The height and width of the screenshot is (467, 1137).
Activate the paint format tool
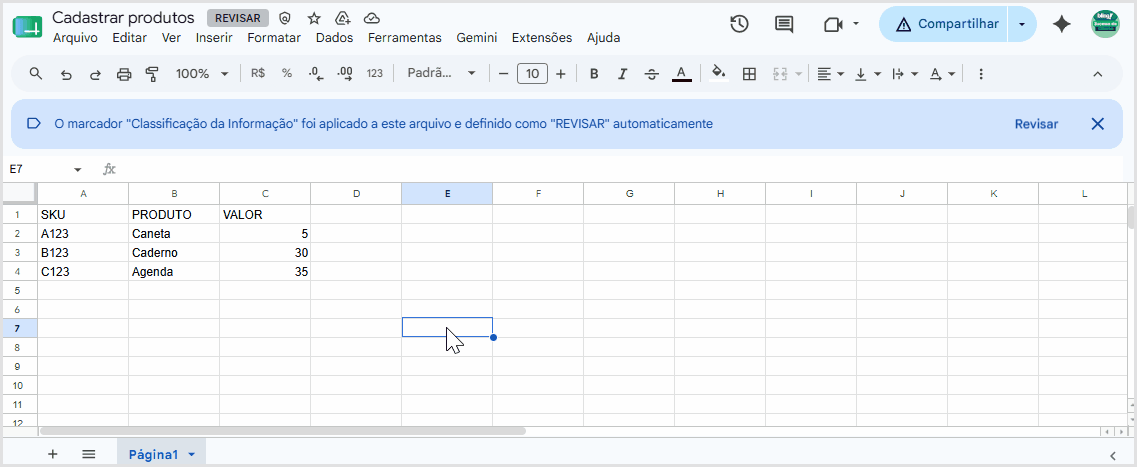(152, 74)
